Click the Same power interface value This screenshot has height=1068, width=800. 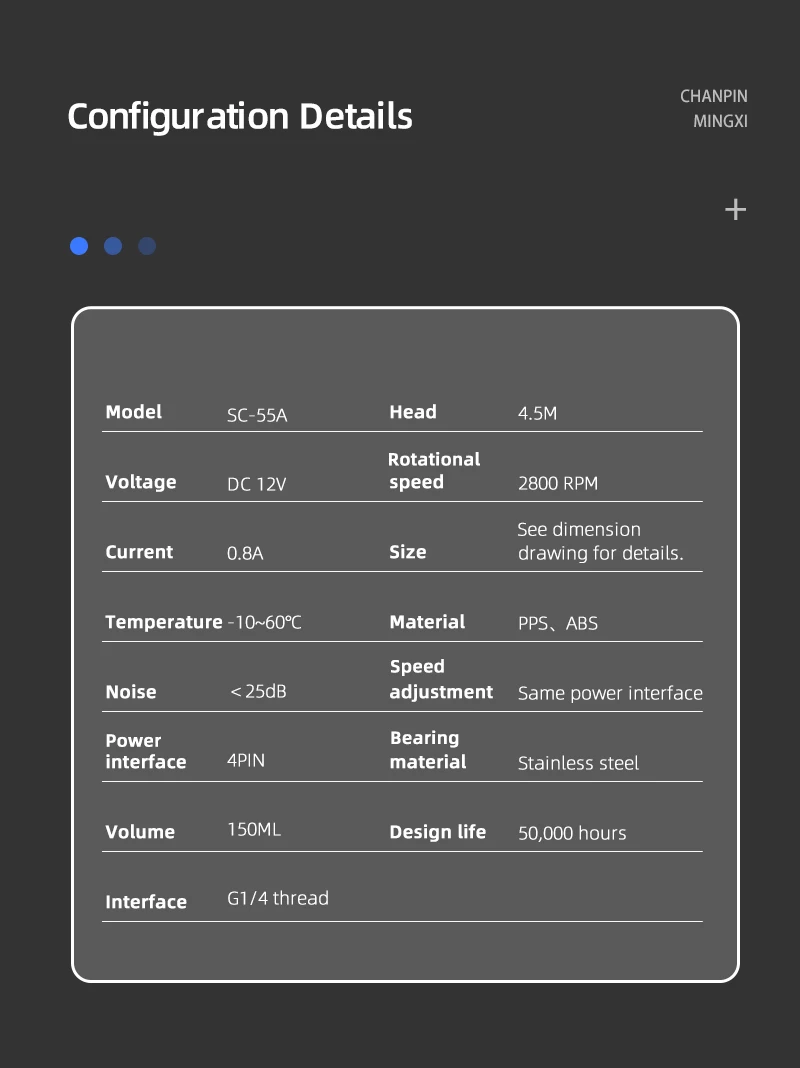coord(610,693)
